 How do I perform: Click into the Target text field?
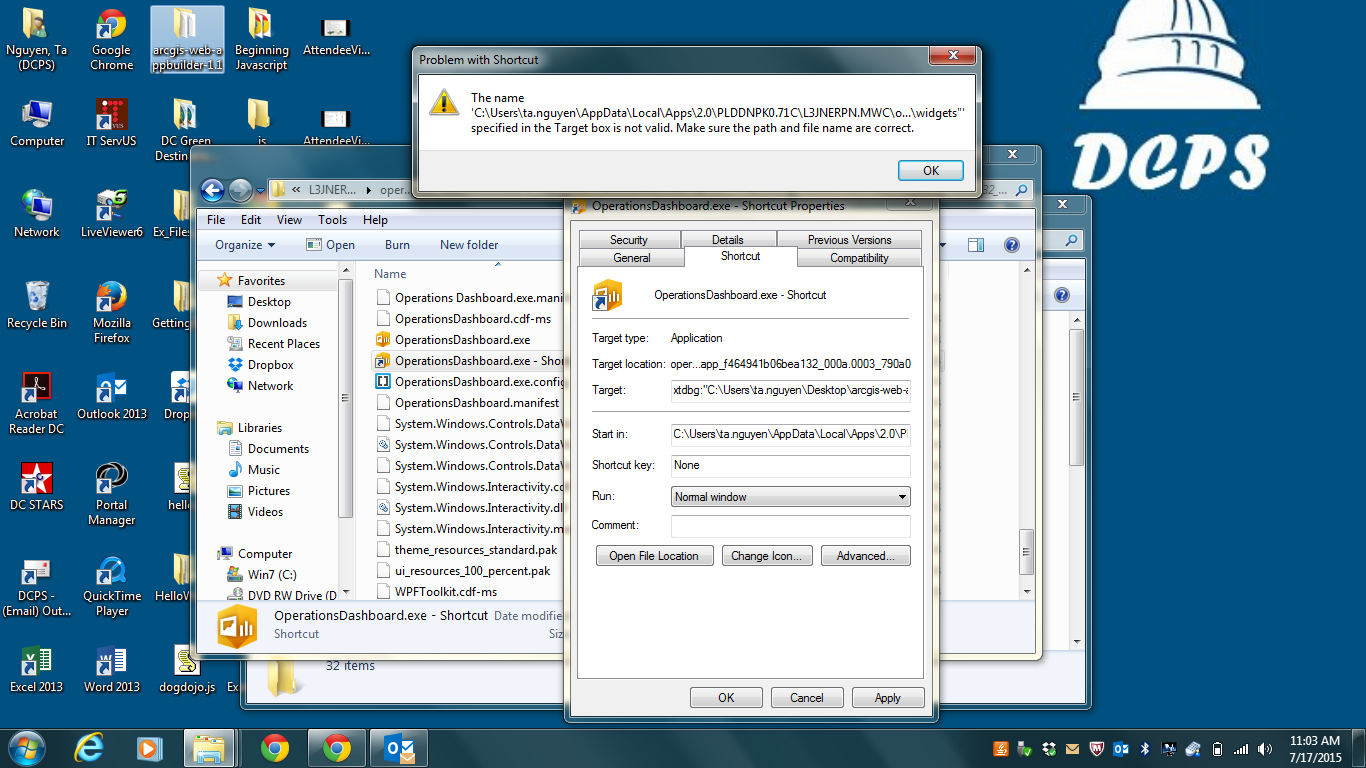coord(791,390)
